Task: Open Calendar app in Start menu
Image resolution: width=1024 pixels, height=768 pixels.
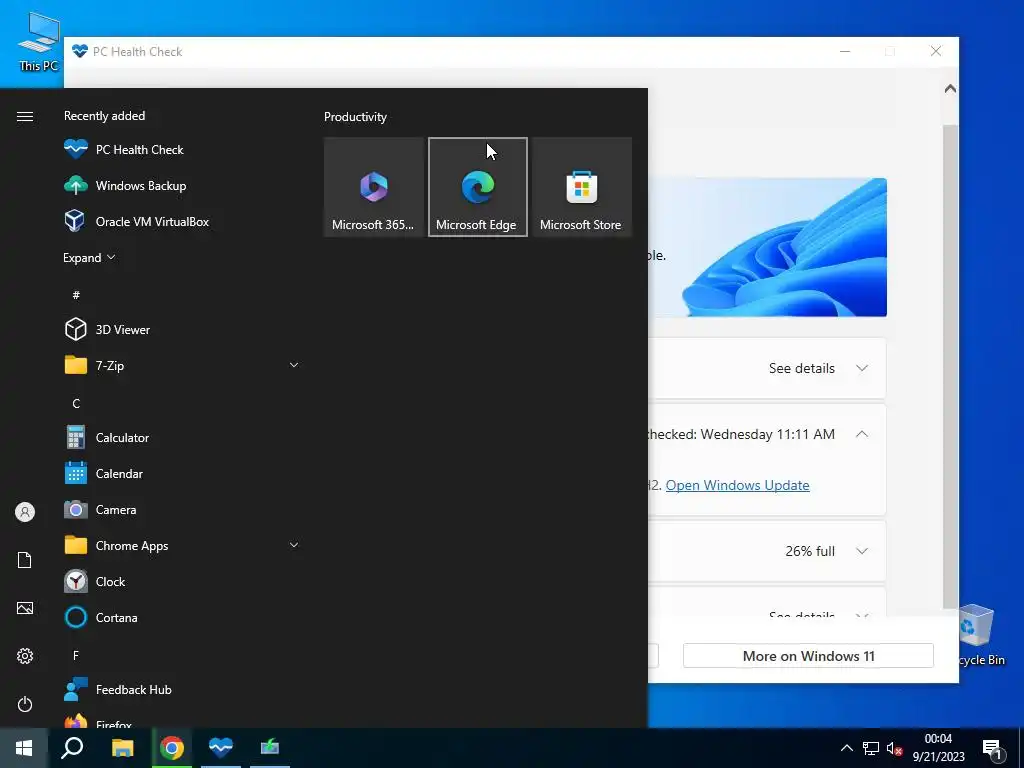Action: [183, 473]
